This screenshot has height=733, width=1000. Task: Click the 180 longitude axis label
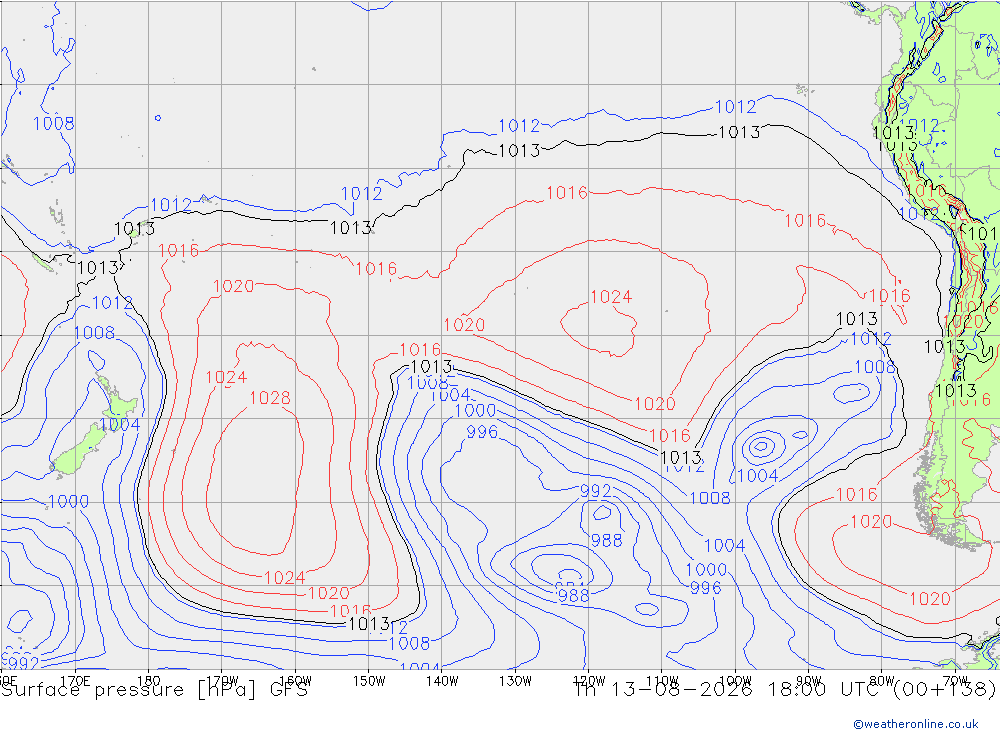[149, 681]
